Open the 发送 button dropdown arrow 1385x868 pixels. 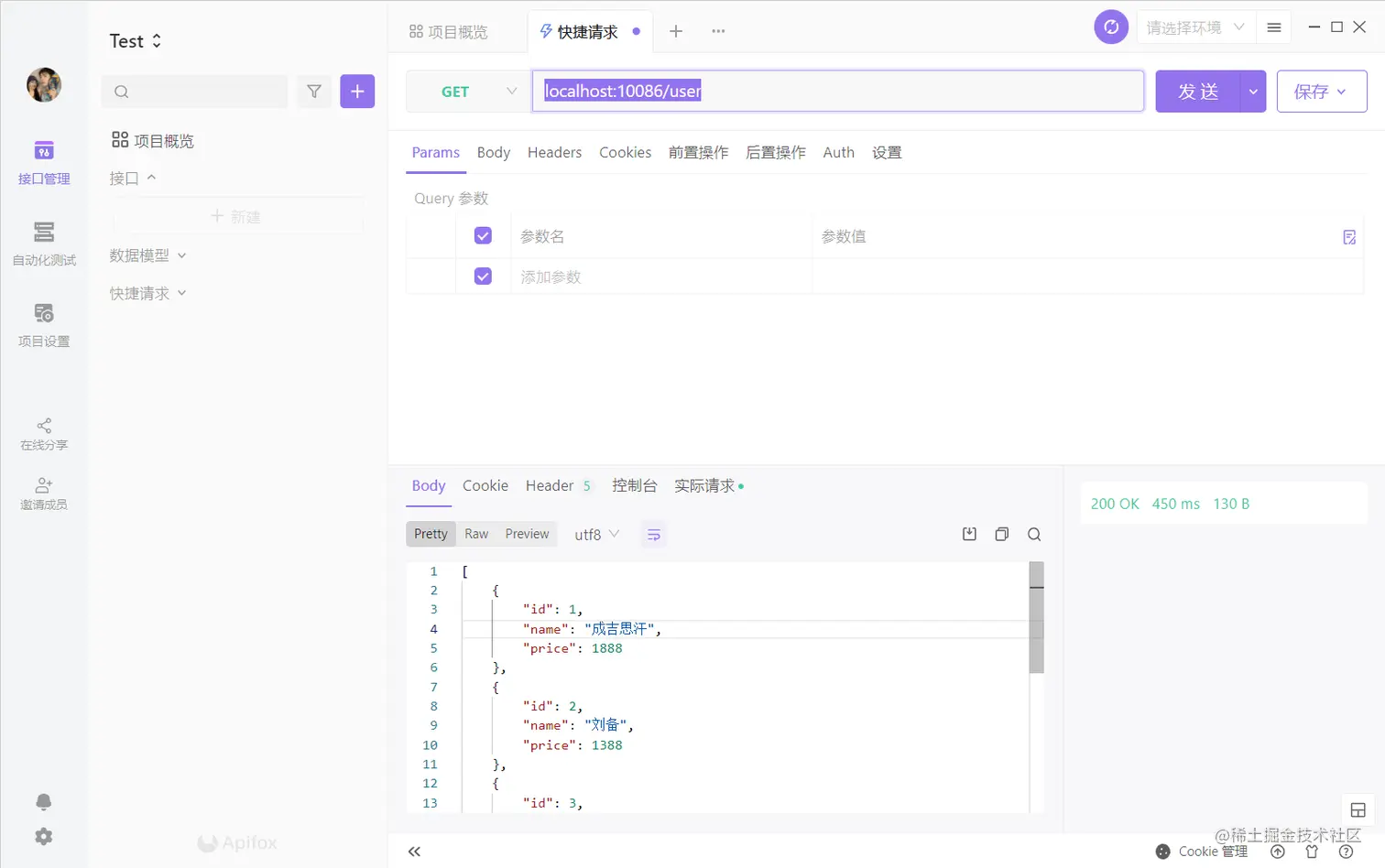tap(1253, 92)
